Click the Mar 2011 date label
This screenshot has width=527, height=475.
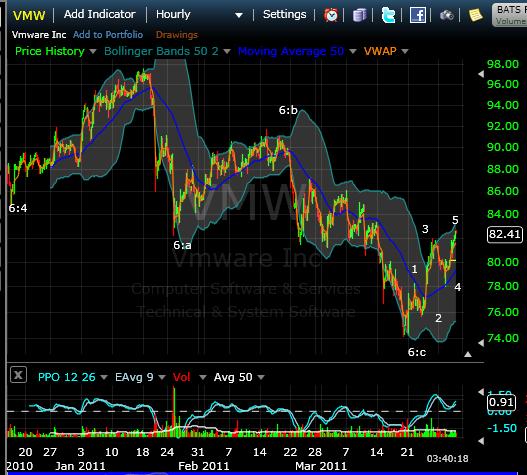321,466
